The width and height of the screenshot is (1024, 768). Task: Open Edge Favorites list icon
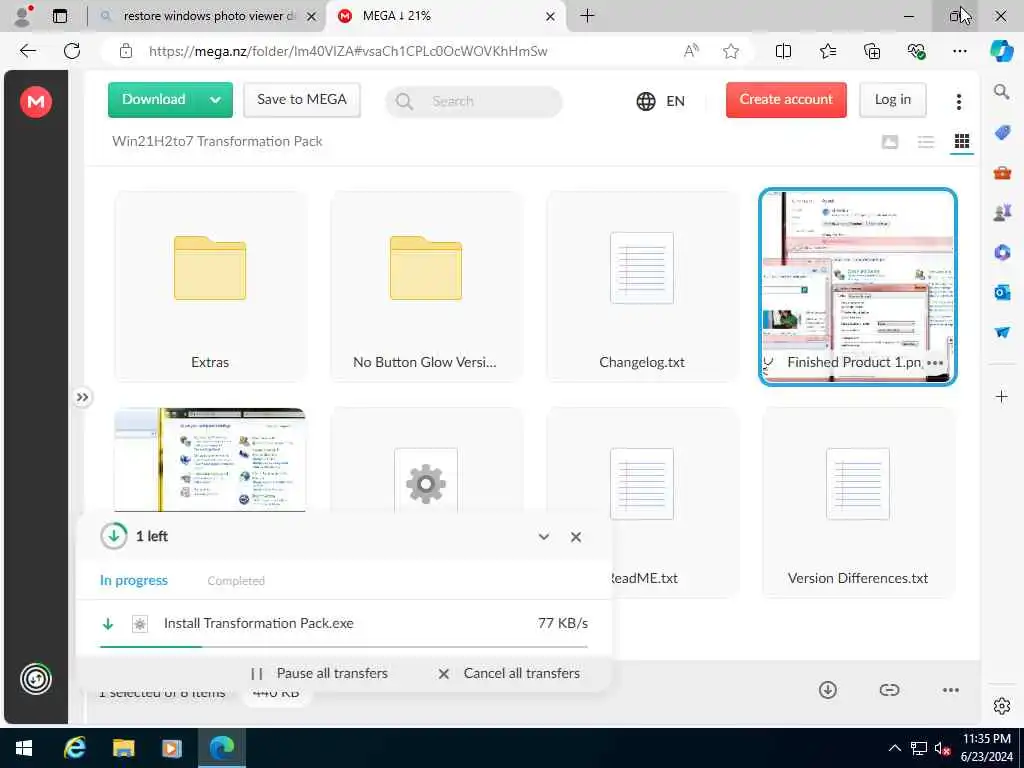pyautogui.click(x=827, y=51)
